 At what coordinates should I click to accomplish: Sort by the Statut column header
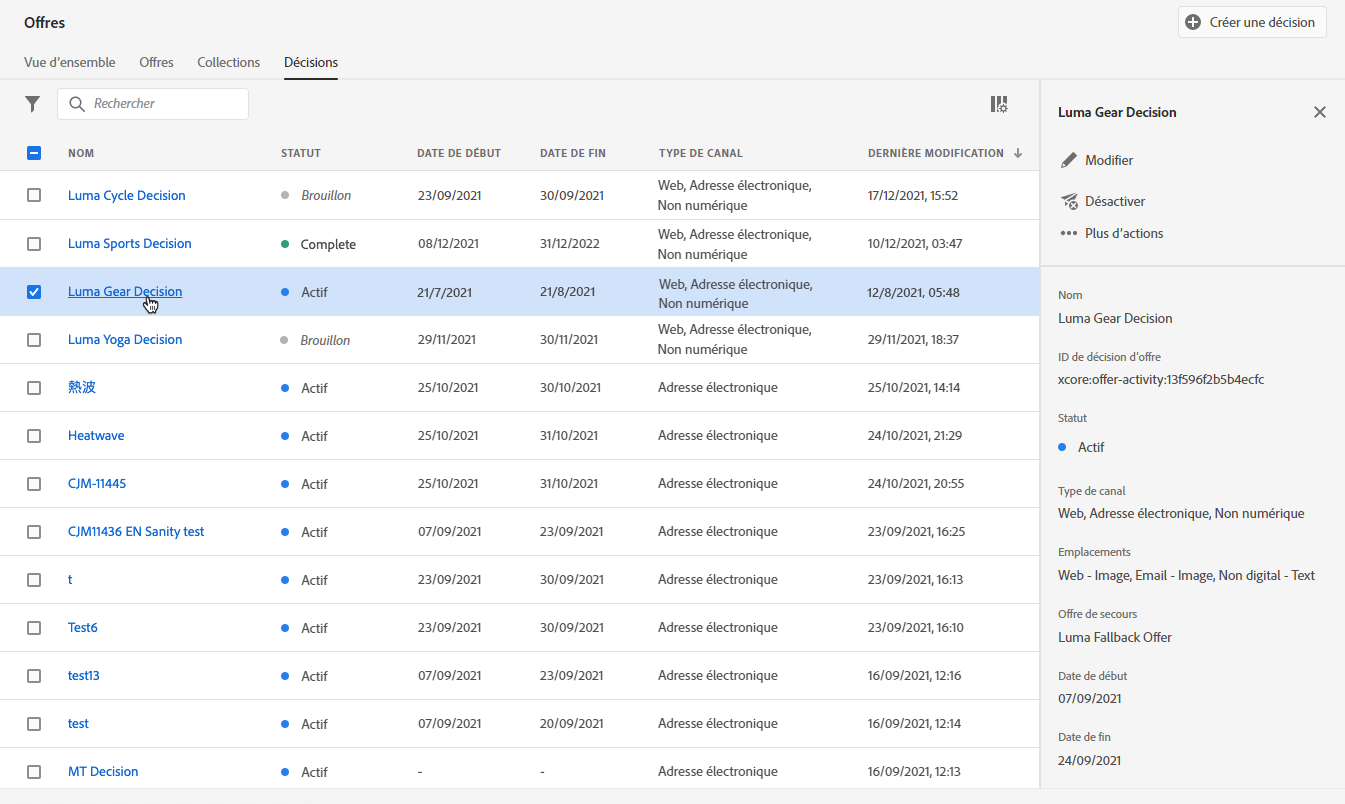click(x=300, y=153)
